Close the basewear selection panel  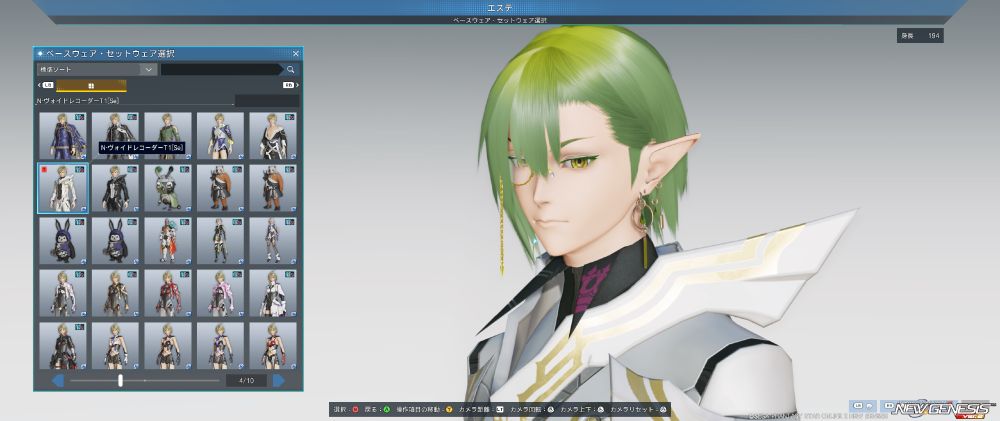[296, 54]
